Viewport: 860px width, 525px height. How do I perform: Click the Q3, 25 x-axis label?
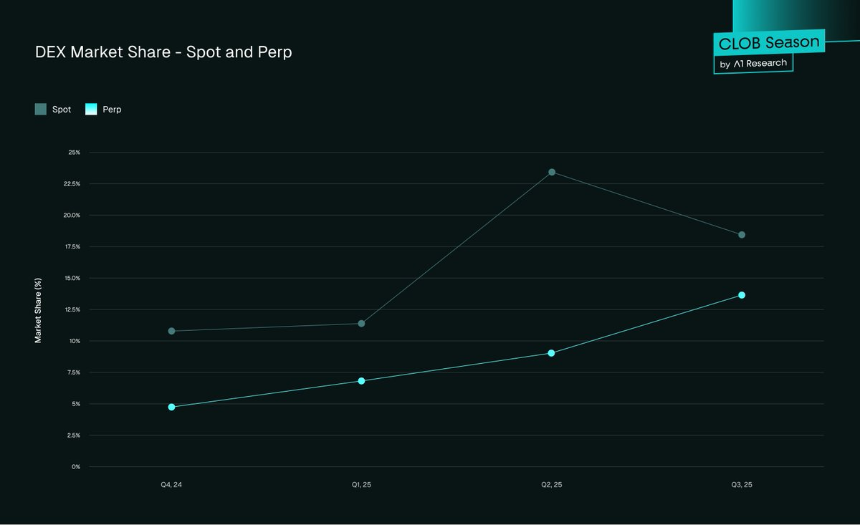tap(742, 484)
